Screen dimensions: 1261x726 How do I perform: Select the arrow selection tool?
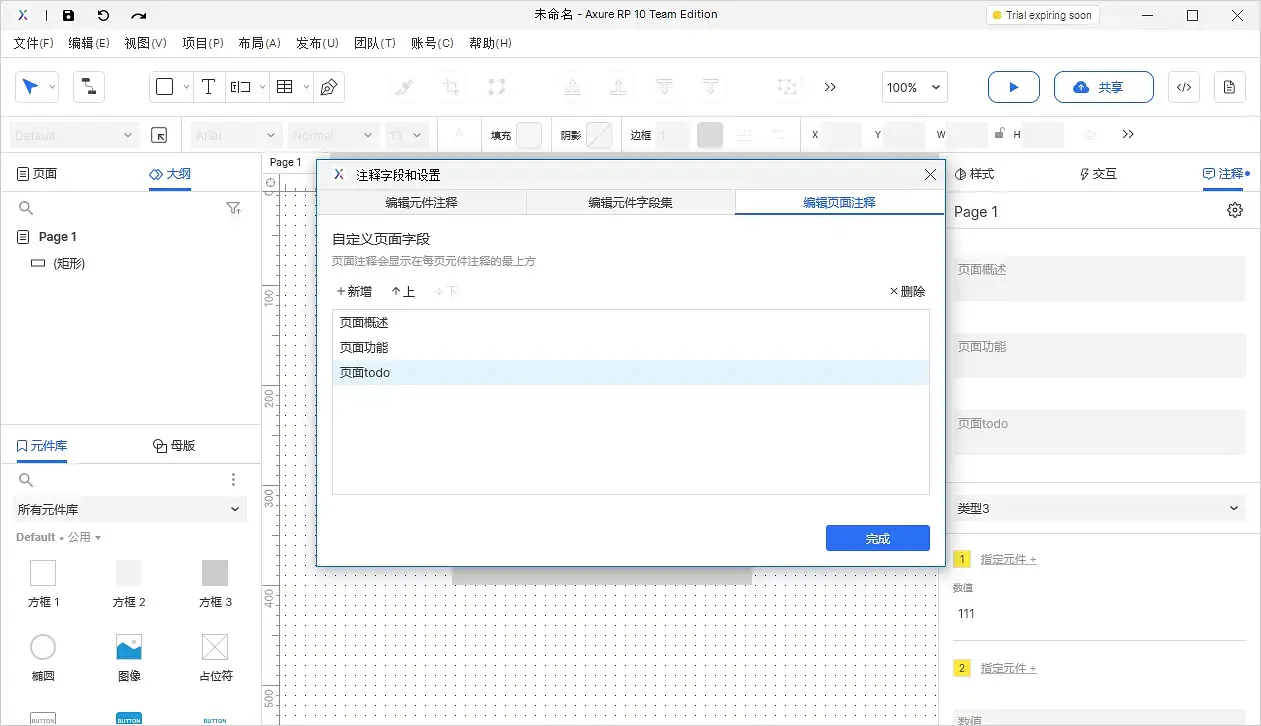30,87
